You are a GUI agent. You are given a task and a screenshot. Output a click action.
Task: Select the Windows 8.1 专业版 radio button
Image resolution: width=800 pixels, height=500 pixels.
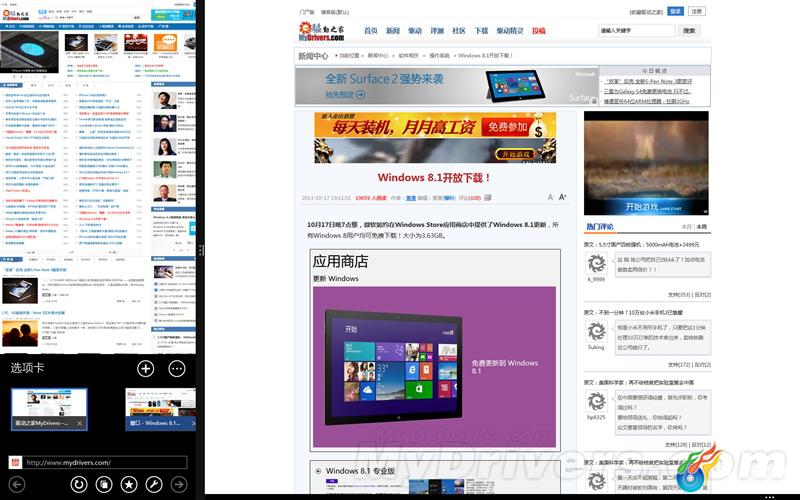coord(318,471)
